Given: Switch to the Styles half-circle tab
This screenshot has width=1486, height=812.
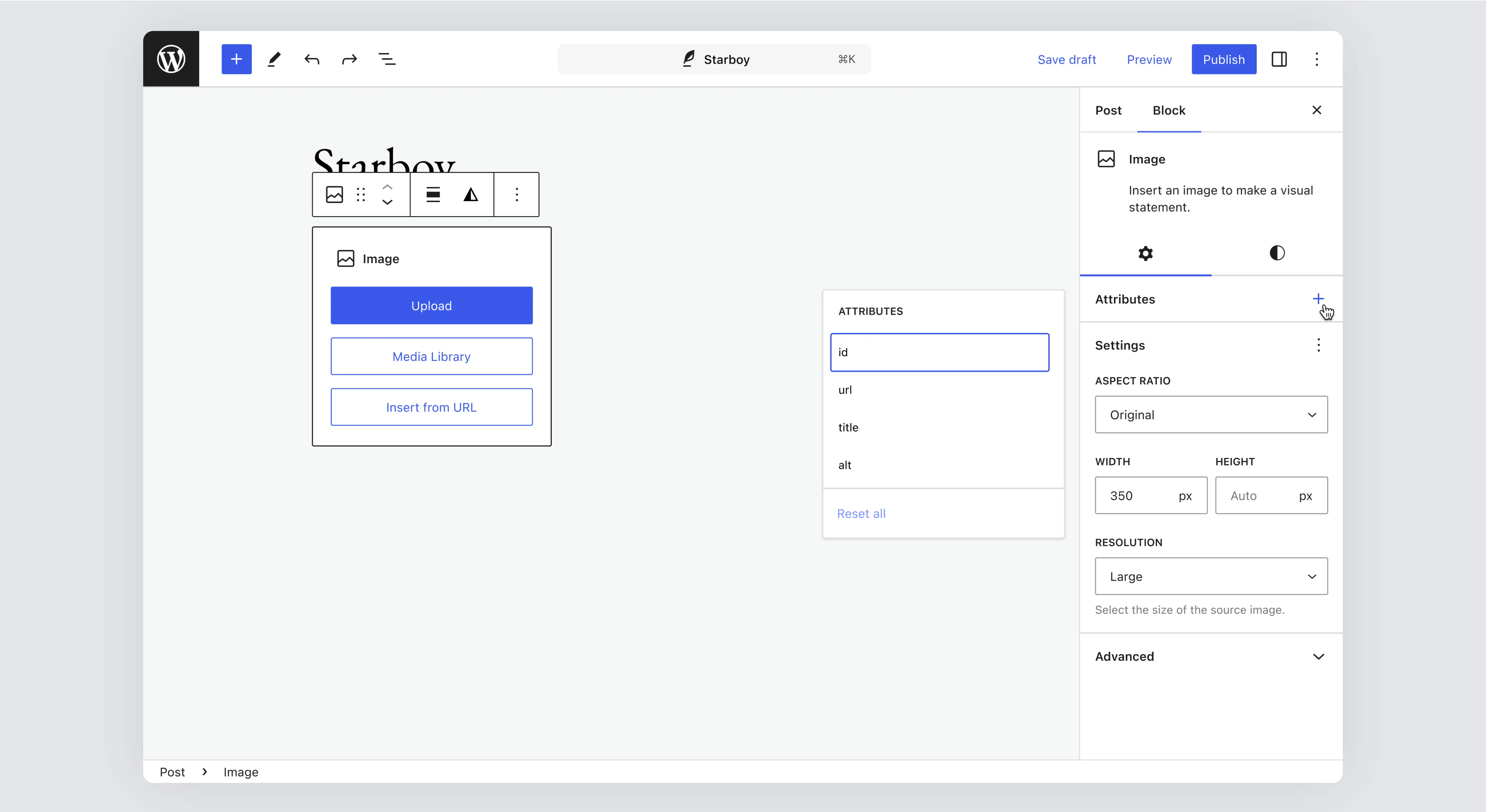Looking at the screenshot, I should [1277, 253].
